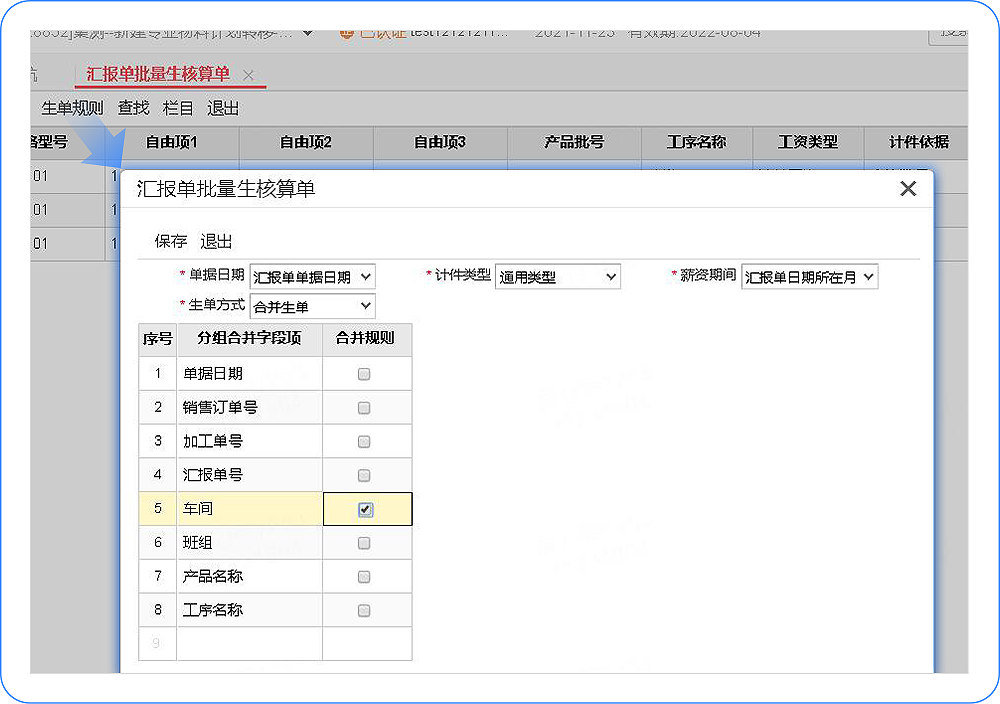Open the 单据日期 dropdown
The image size is (1000, 704).
(x=312, y=277)
